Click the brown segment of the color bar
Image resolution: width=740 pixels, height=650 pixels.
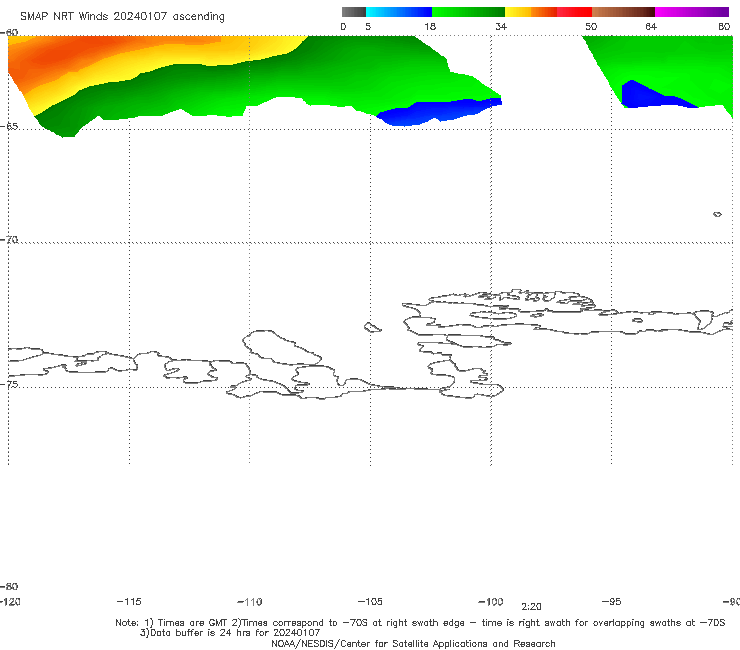tap(623, 12)
